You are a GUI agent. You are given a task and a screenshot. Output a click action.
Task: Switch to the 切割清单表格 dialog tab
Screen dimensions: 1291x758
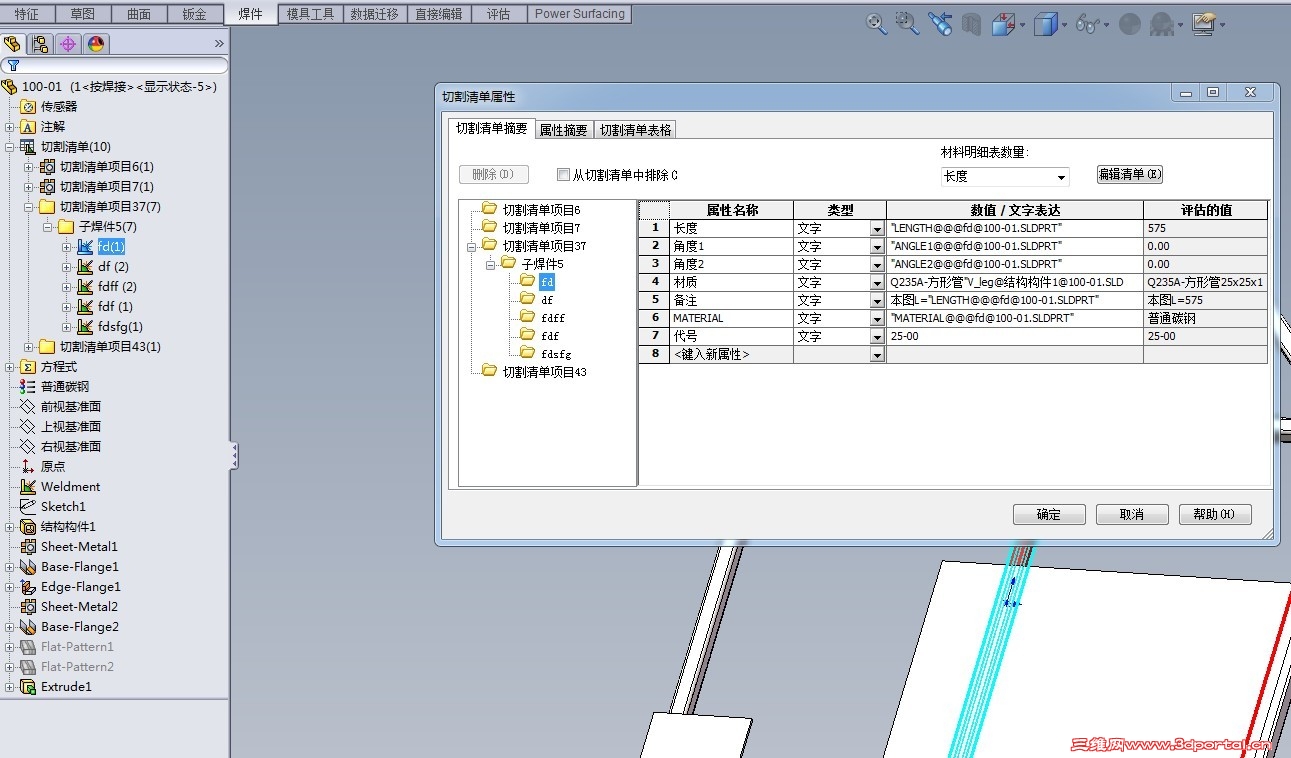click(636, 130)
